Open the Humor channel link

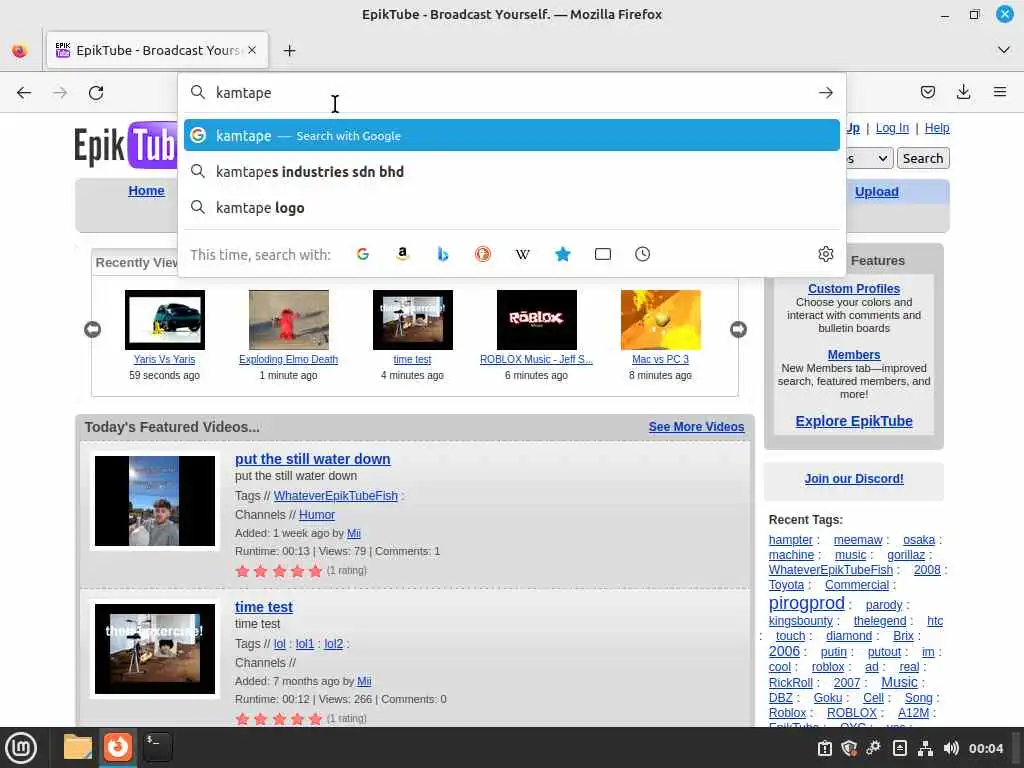317,515
